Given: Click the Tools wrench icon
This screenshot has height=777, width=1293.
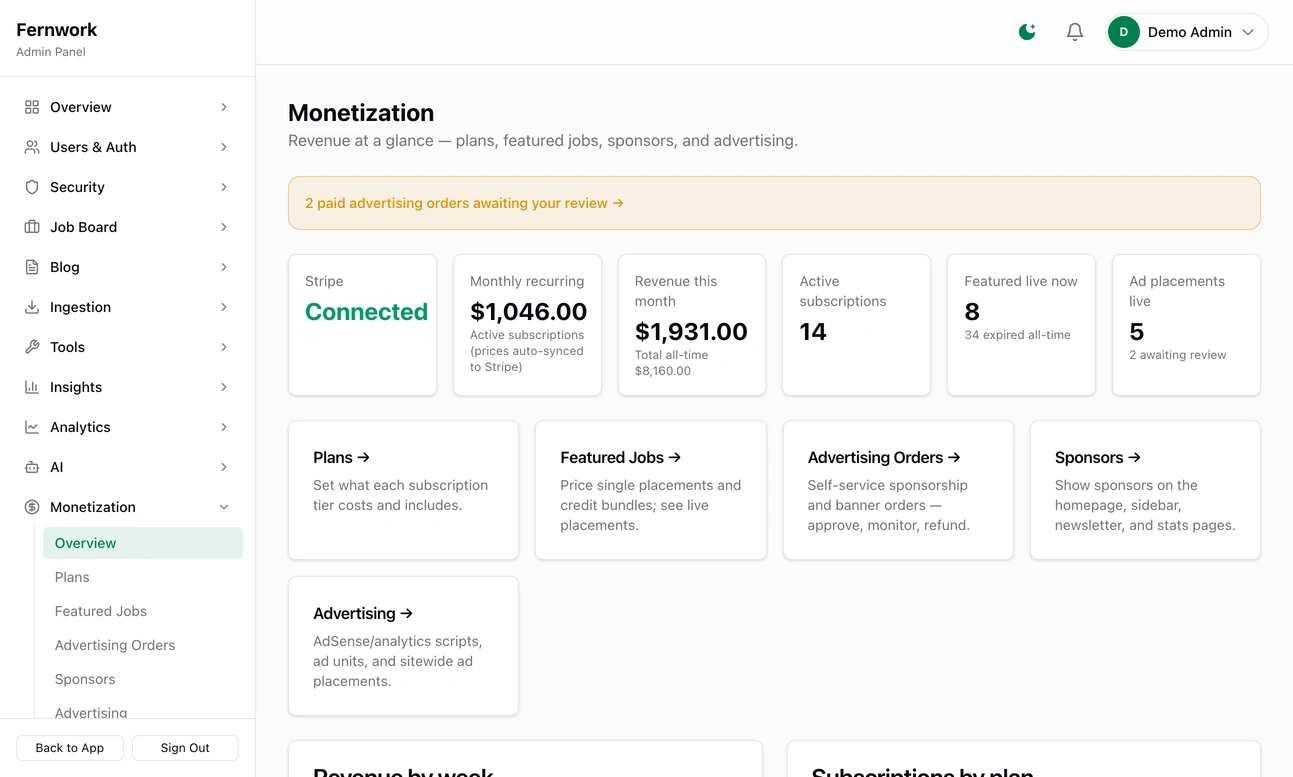Looking at the screenshot, I should click(x=32, y=347).
